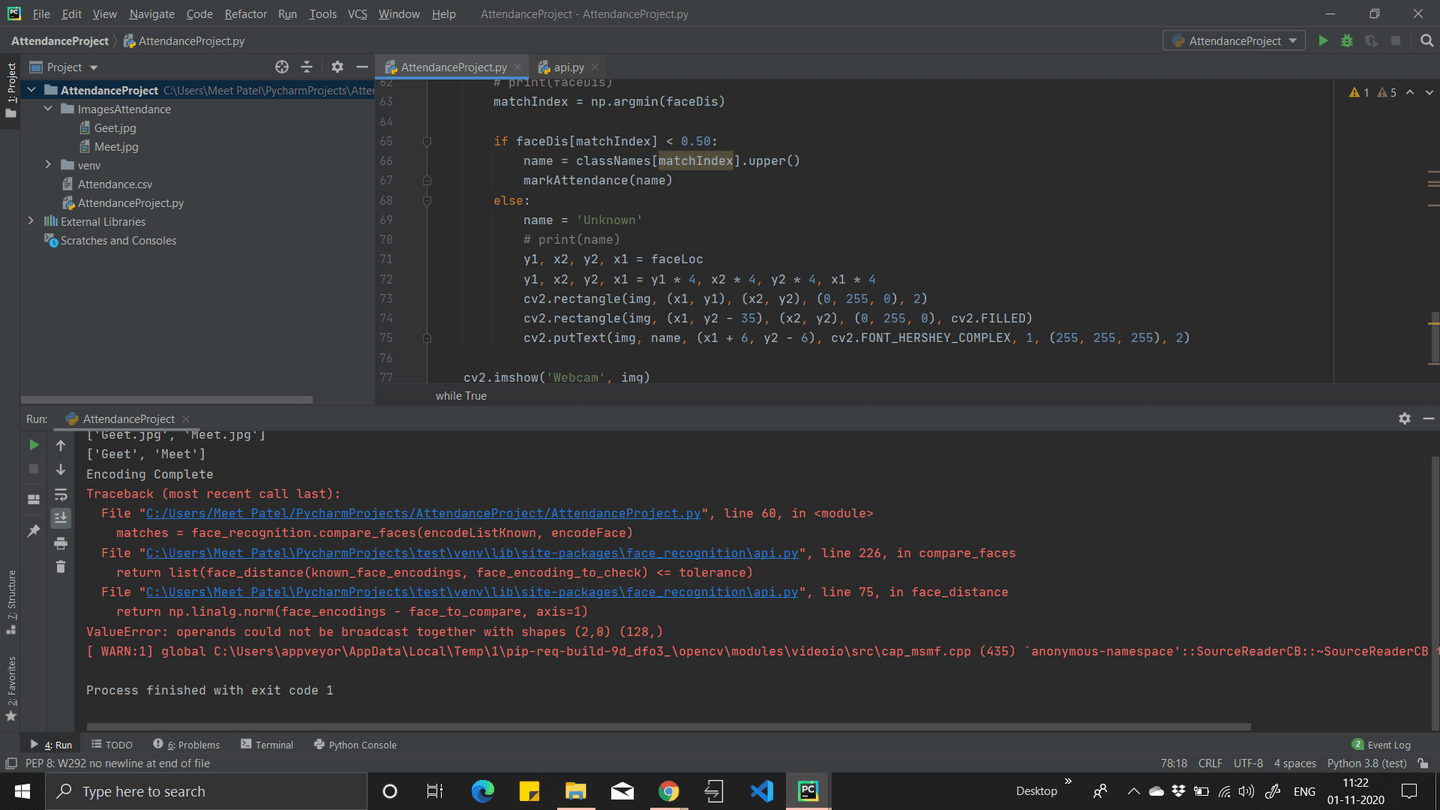The height and width of the screenshot is (810, 1440).
Task: Open the VCS menu
Action: tap(357, 14)
